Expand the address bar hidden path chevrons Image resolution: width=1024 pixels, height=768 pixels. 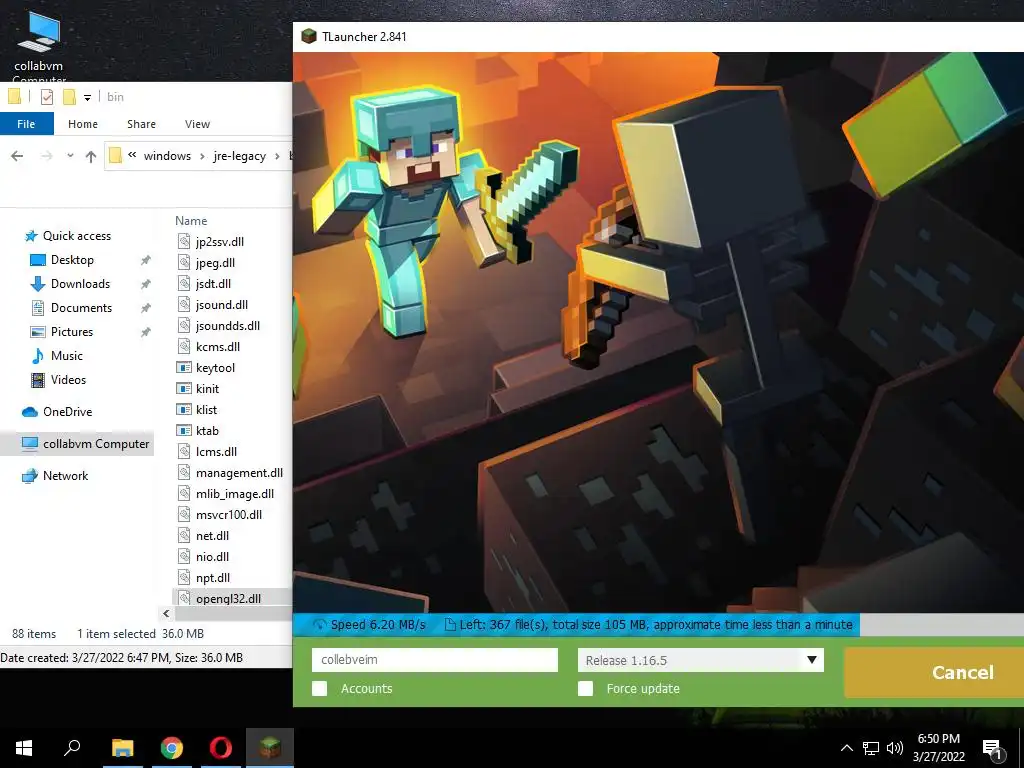[x=132, y=155]
